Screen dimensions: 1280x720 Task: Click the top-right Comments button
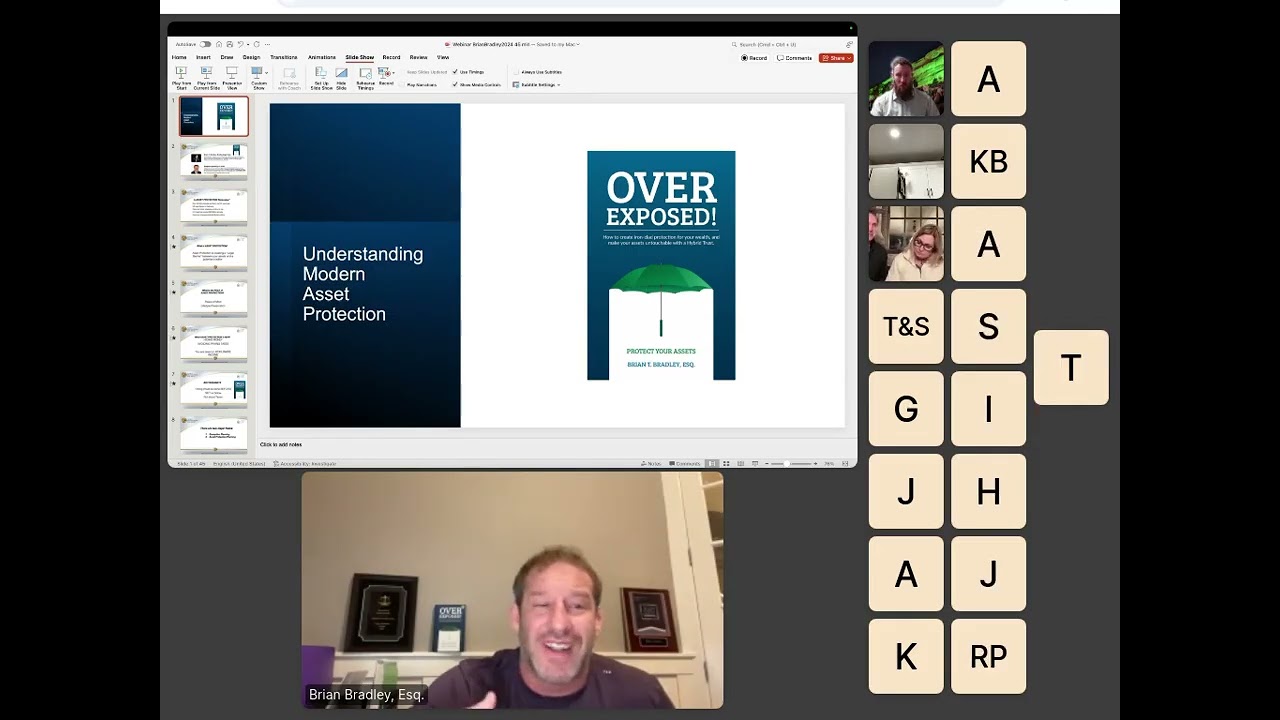[794, 58]
